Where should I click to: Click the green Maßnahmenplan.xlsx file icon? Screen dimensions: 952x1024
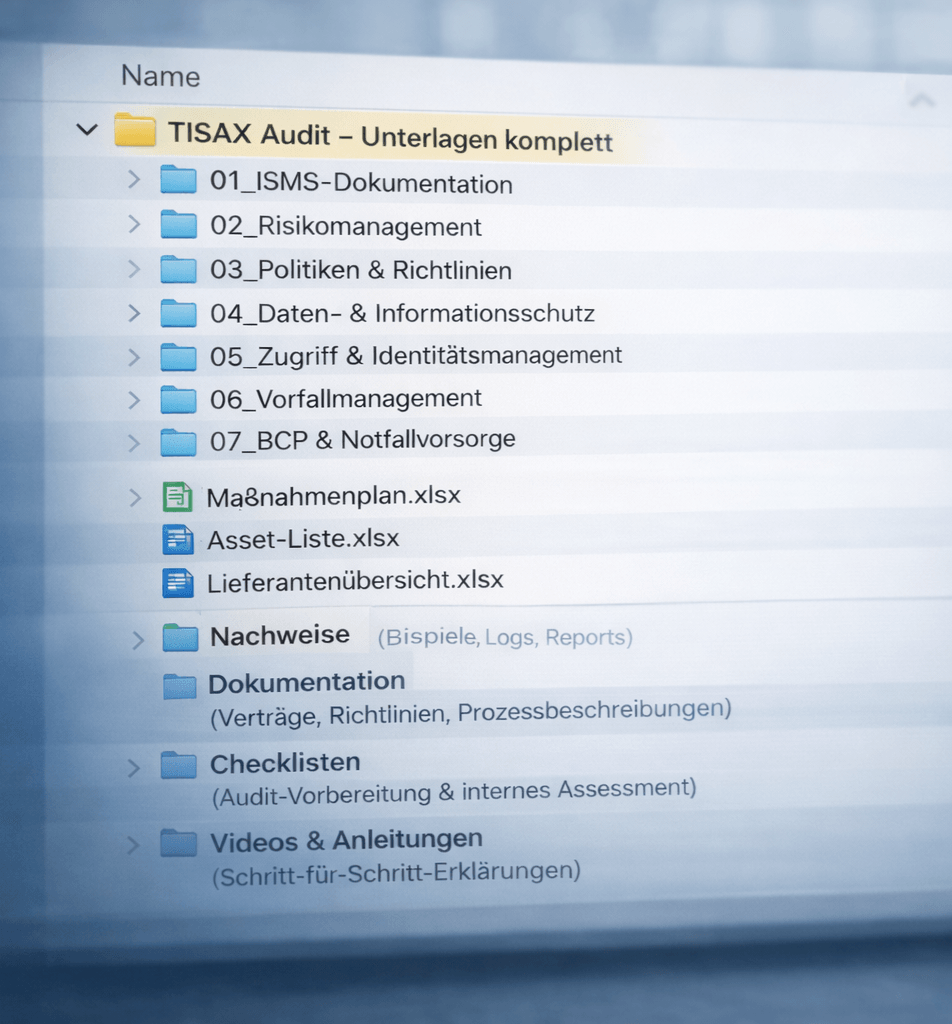[x=178, y=497]
